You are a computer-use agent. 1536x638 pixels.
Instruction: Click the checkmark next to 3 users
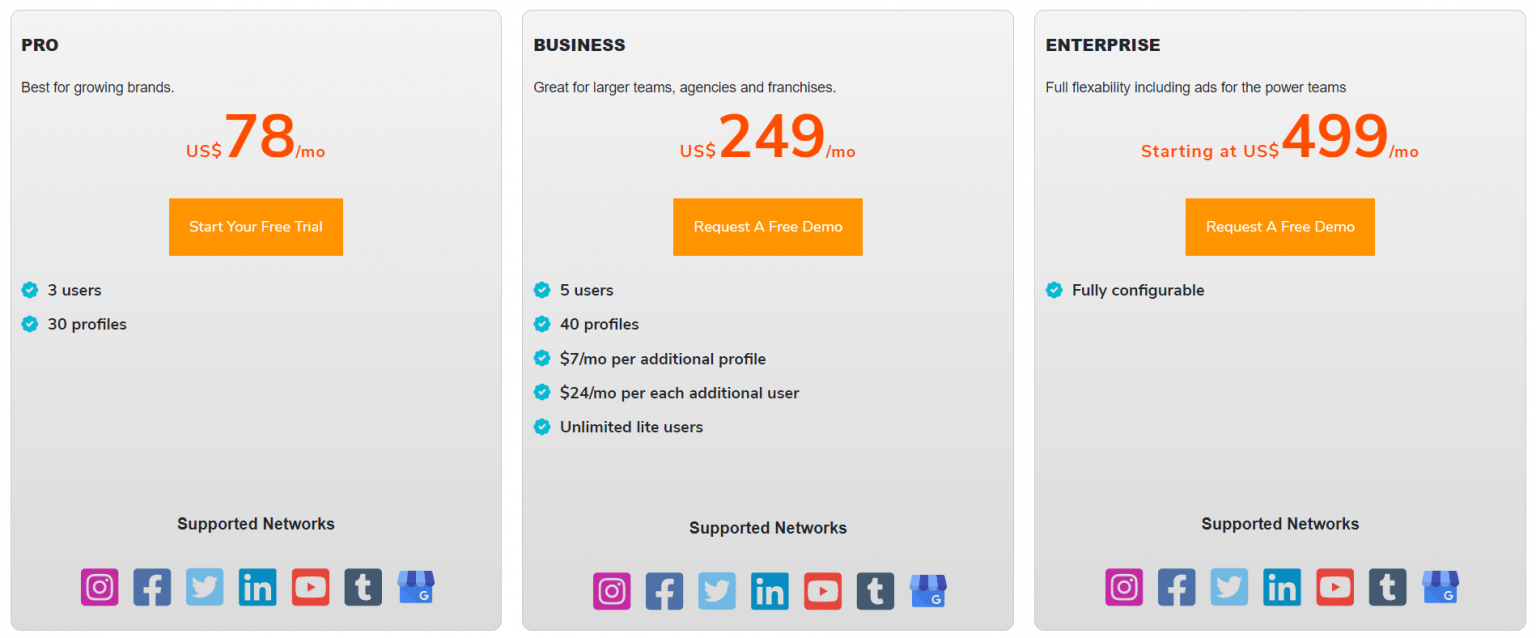pos(30,290)
